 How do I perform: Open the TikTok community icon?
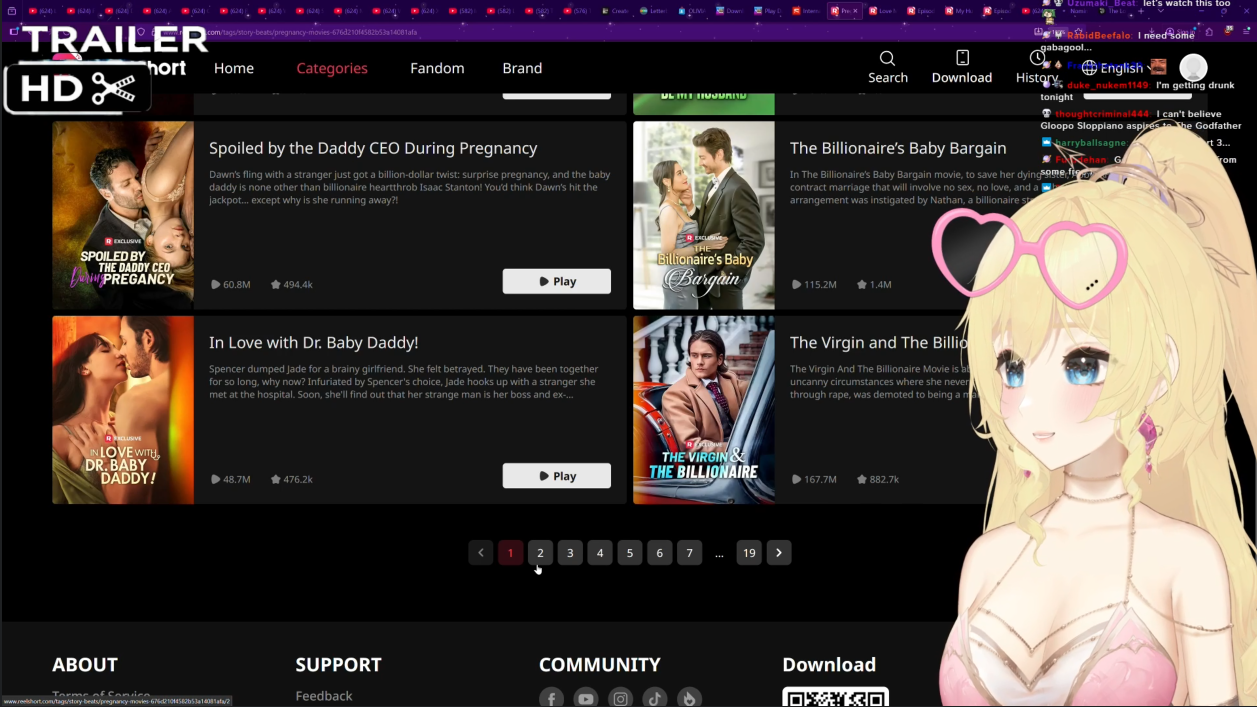tap(655, 698)
